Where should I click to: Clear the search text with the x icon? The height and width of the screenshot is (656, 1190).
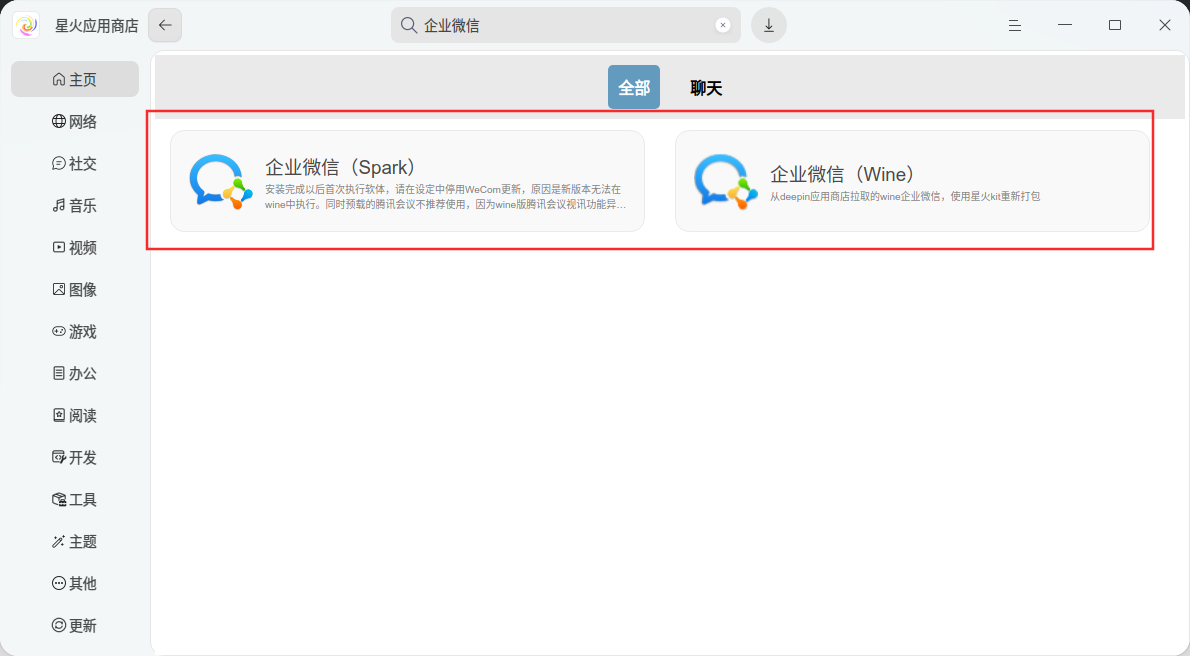(x=722, y=26)
